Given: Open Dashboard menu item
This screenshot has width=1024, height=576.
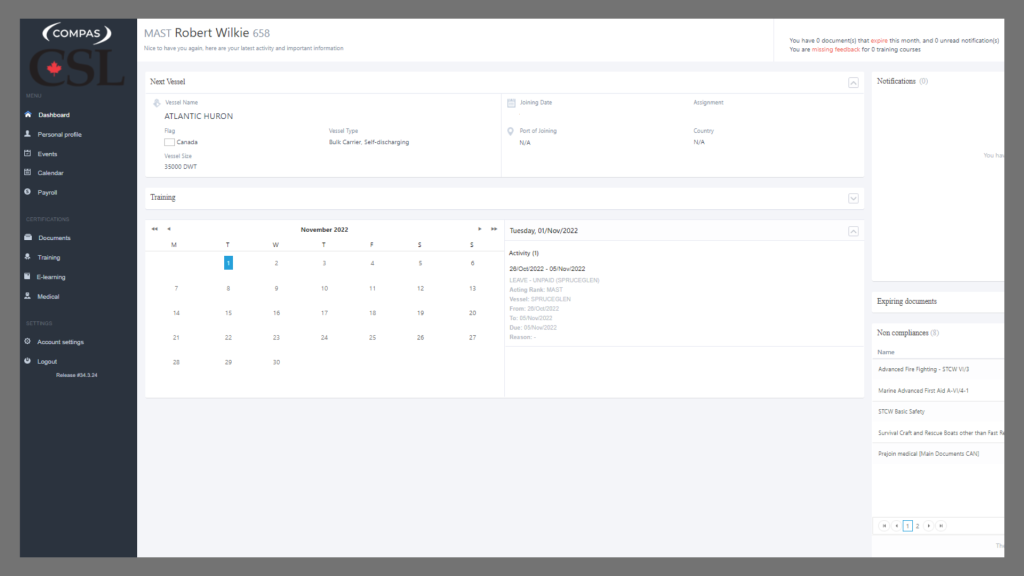Looking at the screenshot, I should pyautogui.click(x=54, y=115).
